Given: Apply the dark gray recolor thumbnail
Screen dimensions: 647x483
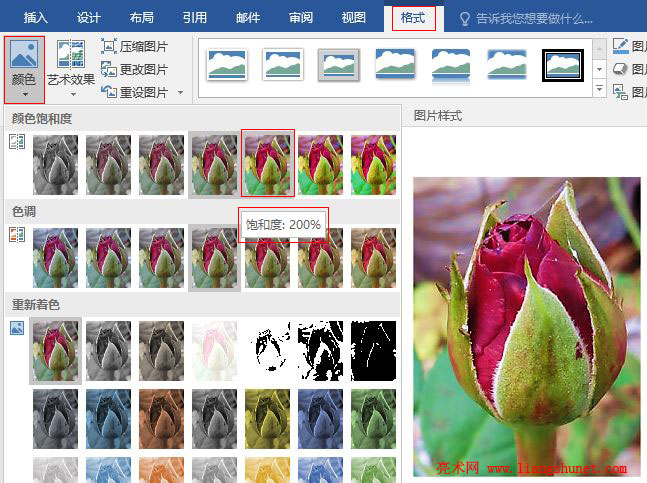Looking at the screenshot, I should [x=55, y=419].
